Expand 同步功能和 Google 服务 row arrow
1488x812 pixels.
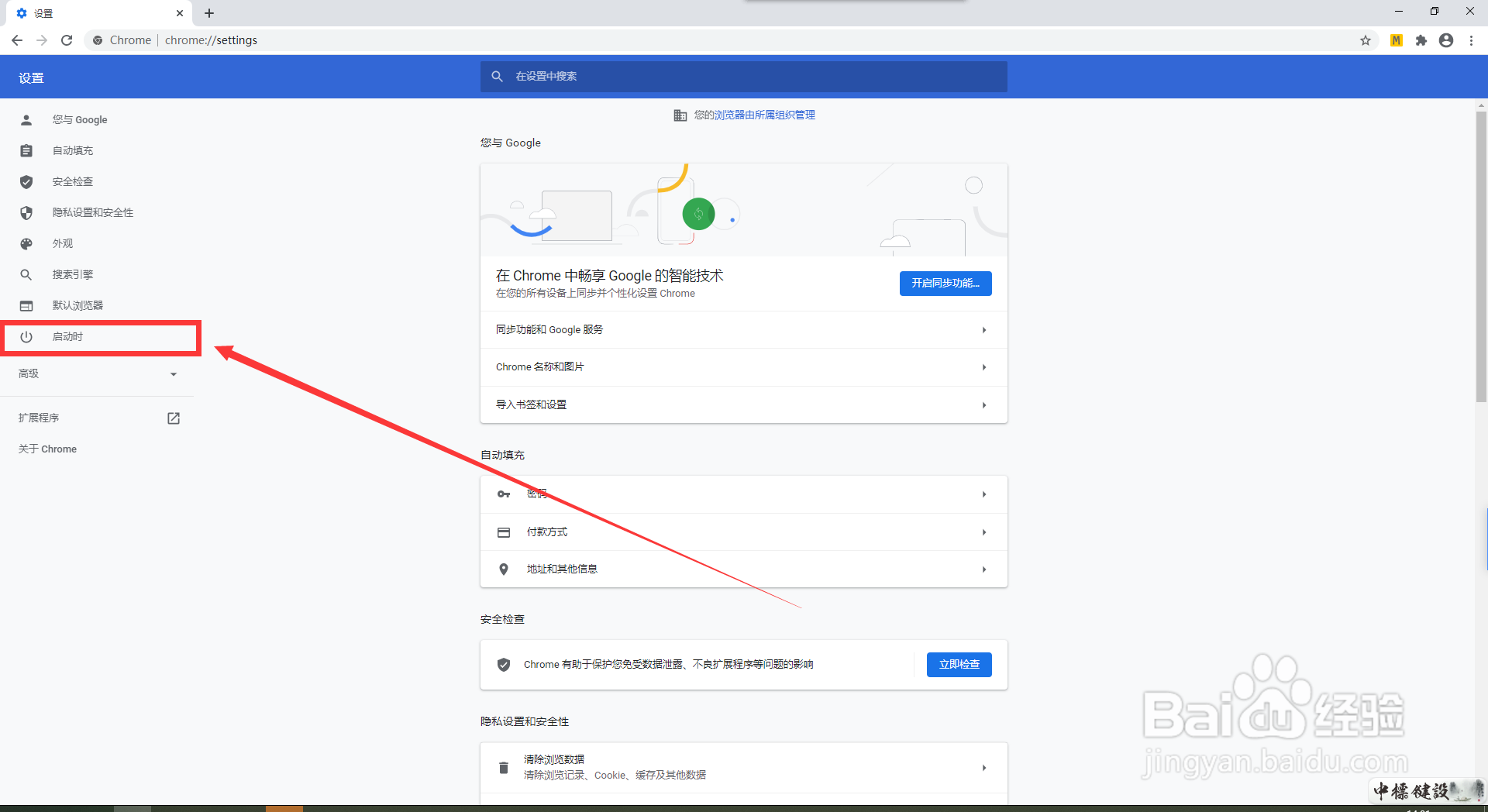(984, 330)
